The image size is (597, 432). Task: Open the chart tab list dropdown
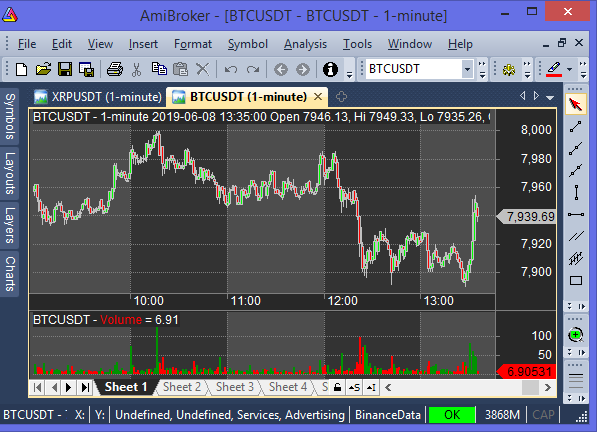550,97
